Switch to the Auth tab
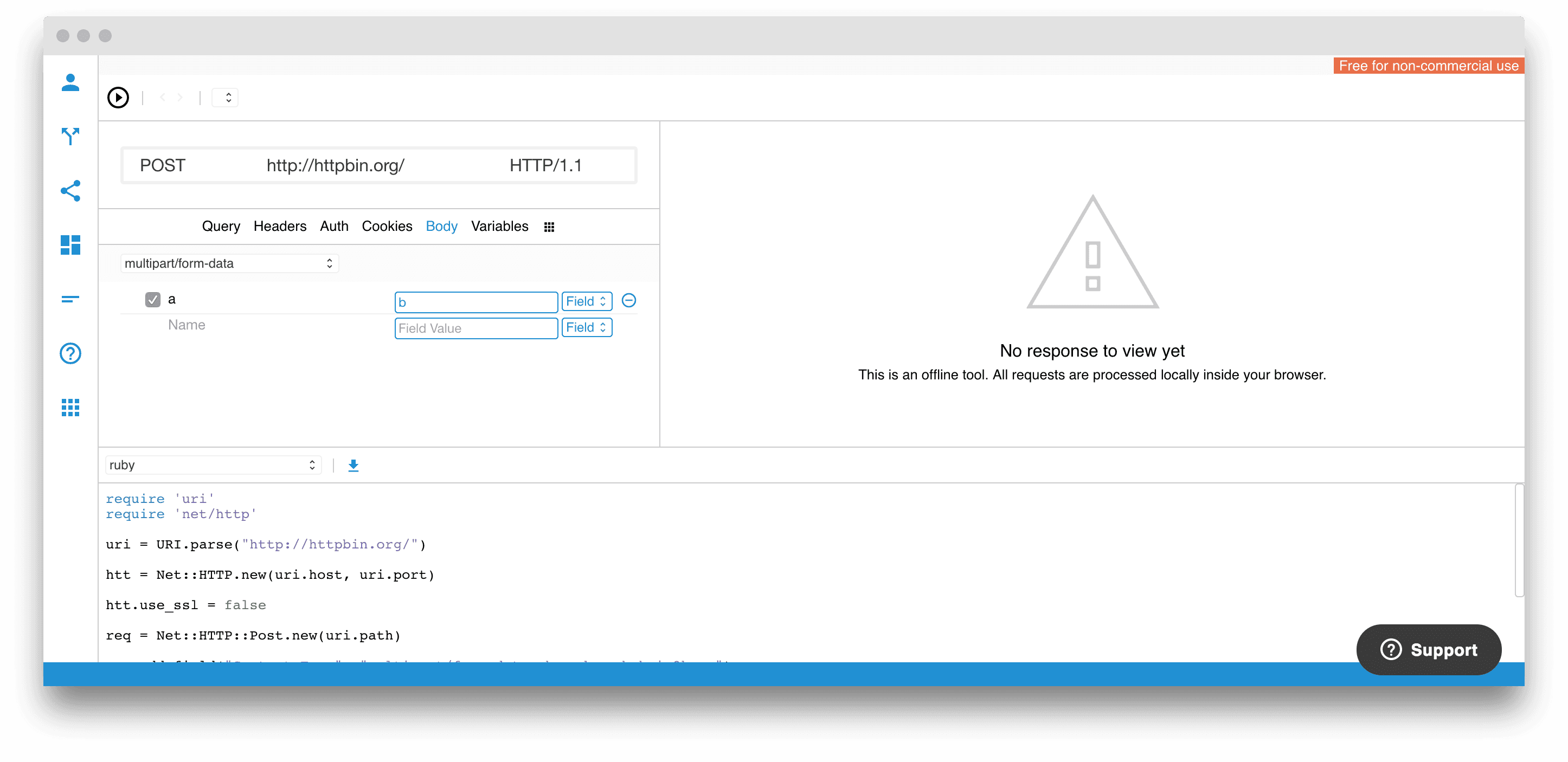 [x=334, y=227]
